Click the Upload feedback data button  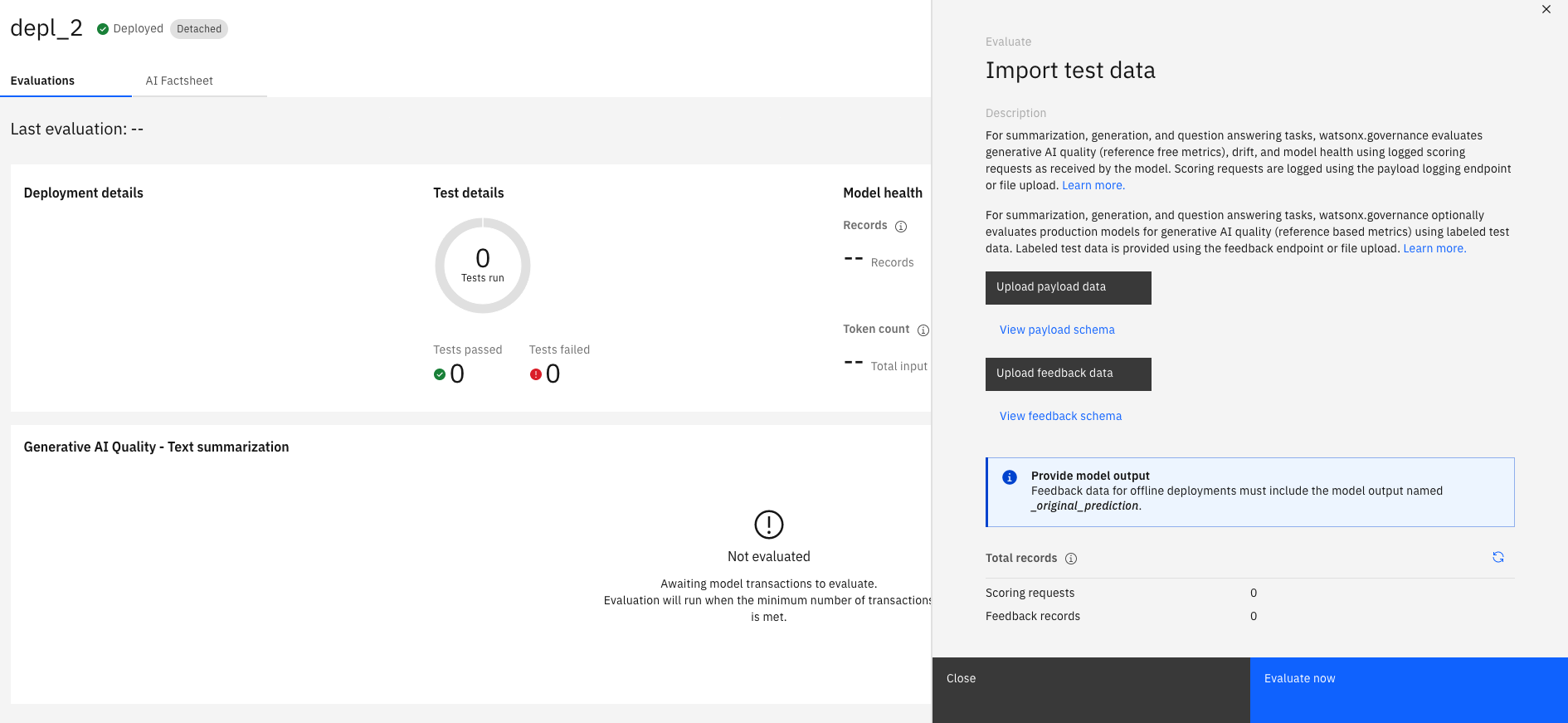[1069, 374]
